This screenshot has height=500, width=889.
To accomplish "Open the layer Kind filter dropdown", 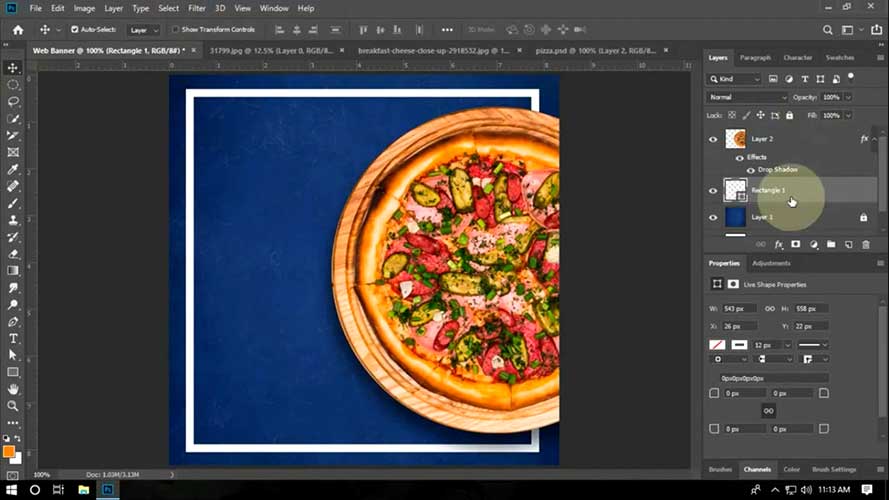I will coord(735,79).
